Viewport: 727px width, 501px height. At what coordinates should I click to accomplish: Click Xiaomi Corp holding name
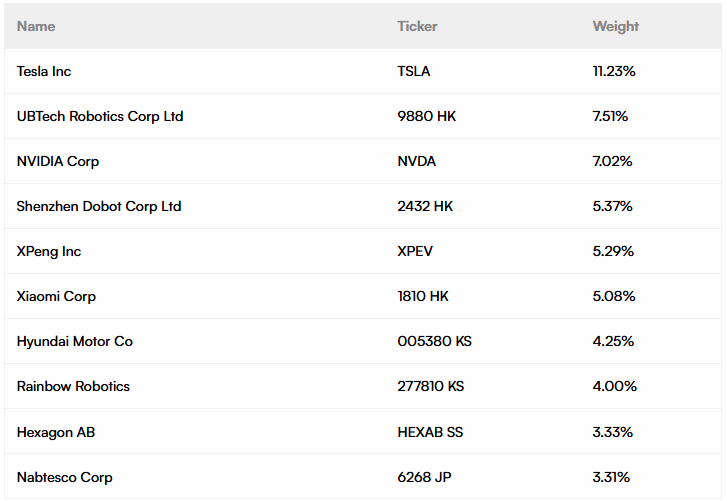[56, 296]
